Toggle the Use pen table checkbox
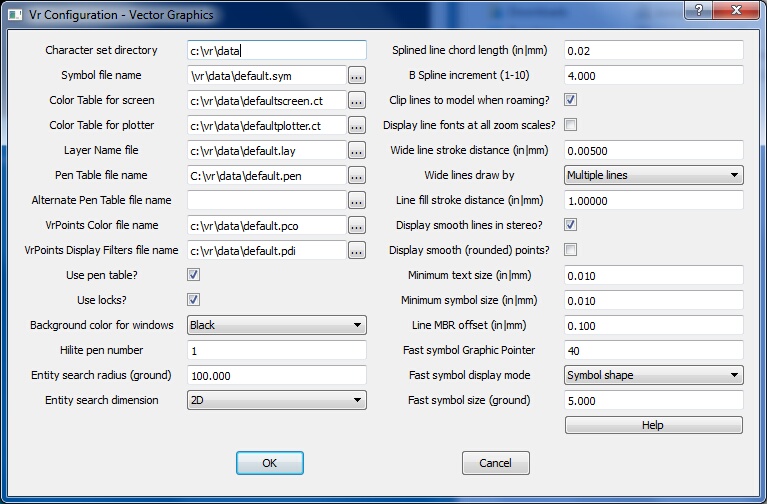This screenshot has height=504, width=767. tap(194, 275)
